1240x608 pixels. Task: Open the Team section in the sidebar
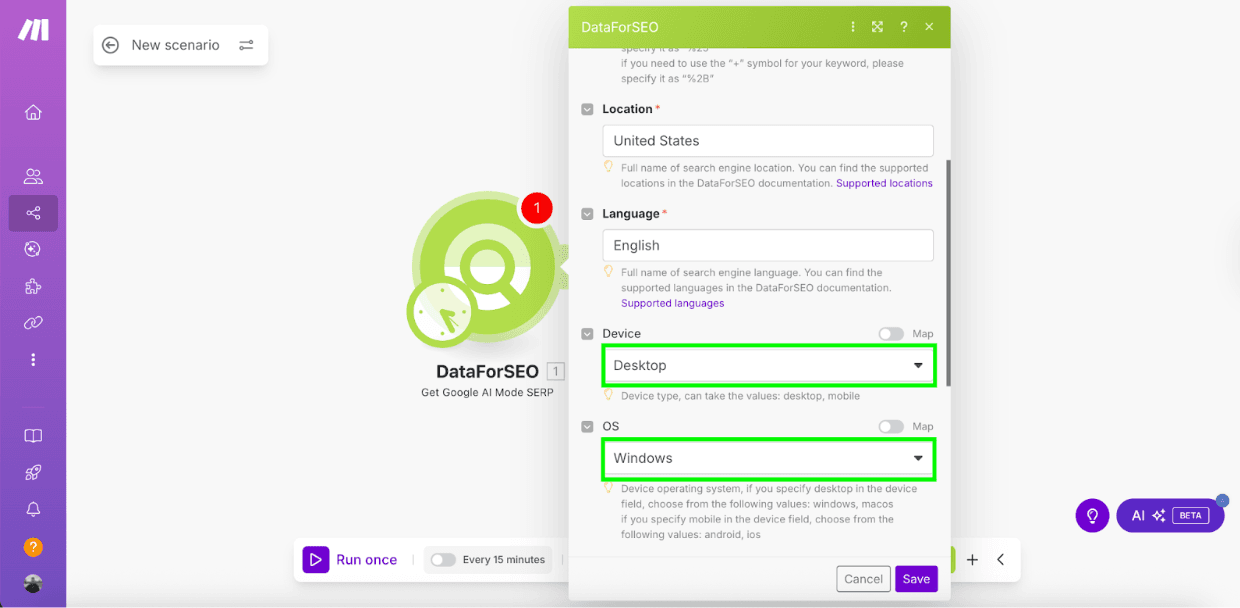[x=33, y=176]
